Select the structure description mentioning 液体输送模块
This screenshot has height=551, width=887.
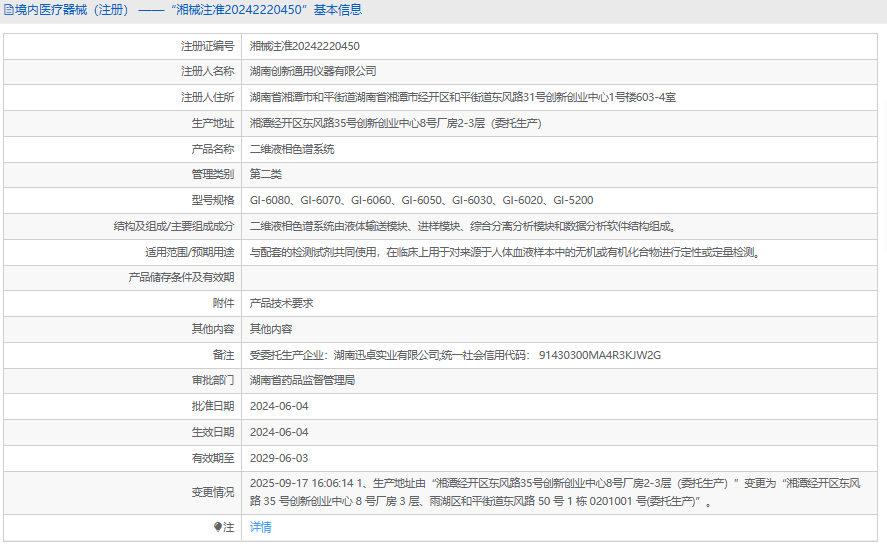(x=464, y=226)
